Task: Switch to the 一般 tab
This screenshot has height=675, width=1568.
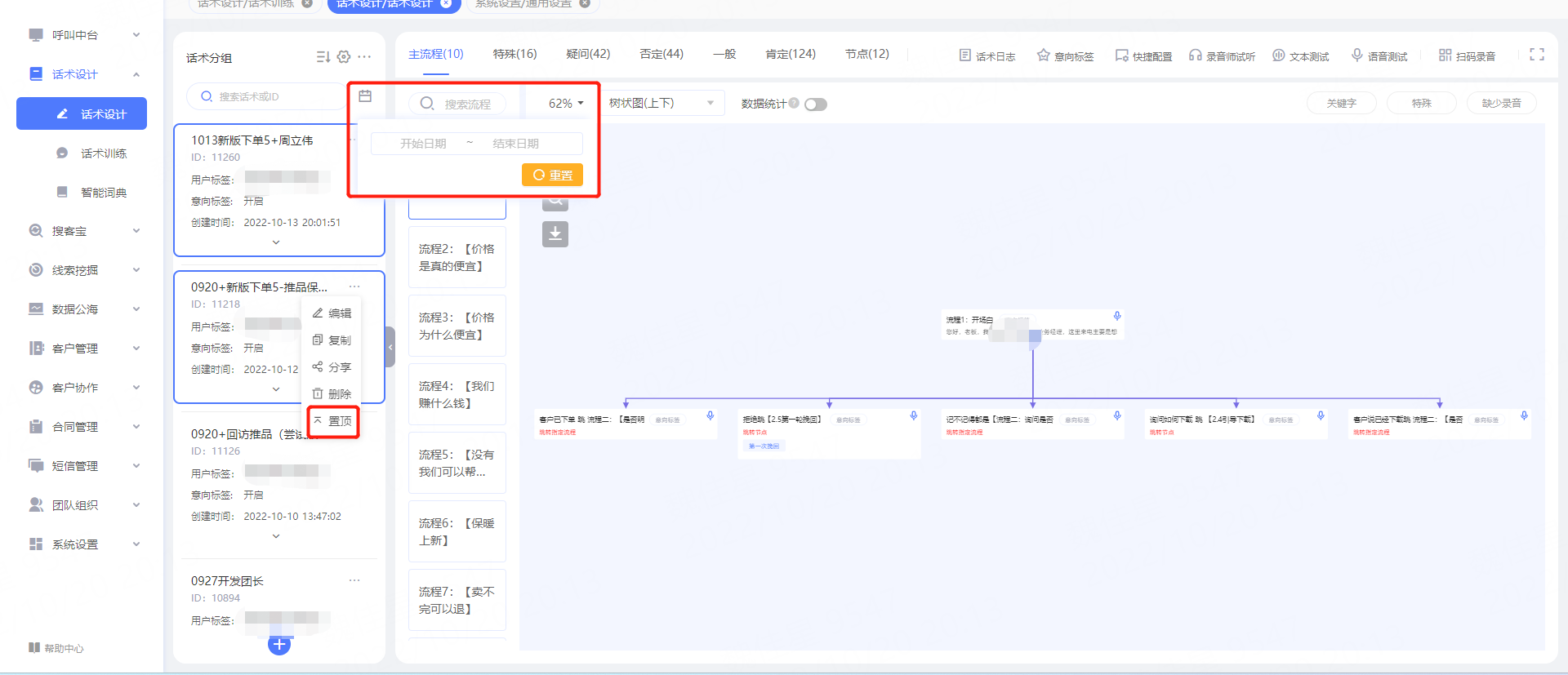Action: [724, 54]
